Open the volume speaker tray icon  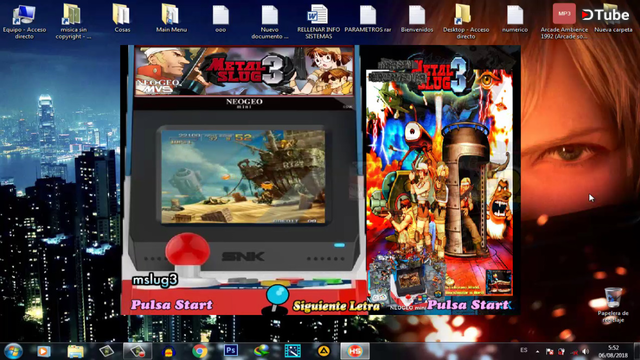pyautogui.click(x=586, y=351)
